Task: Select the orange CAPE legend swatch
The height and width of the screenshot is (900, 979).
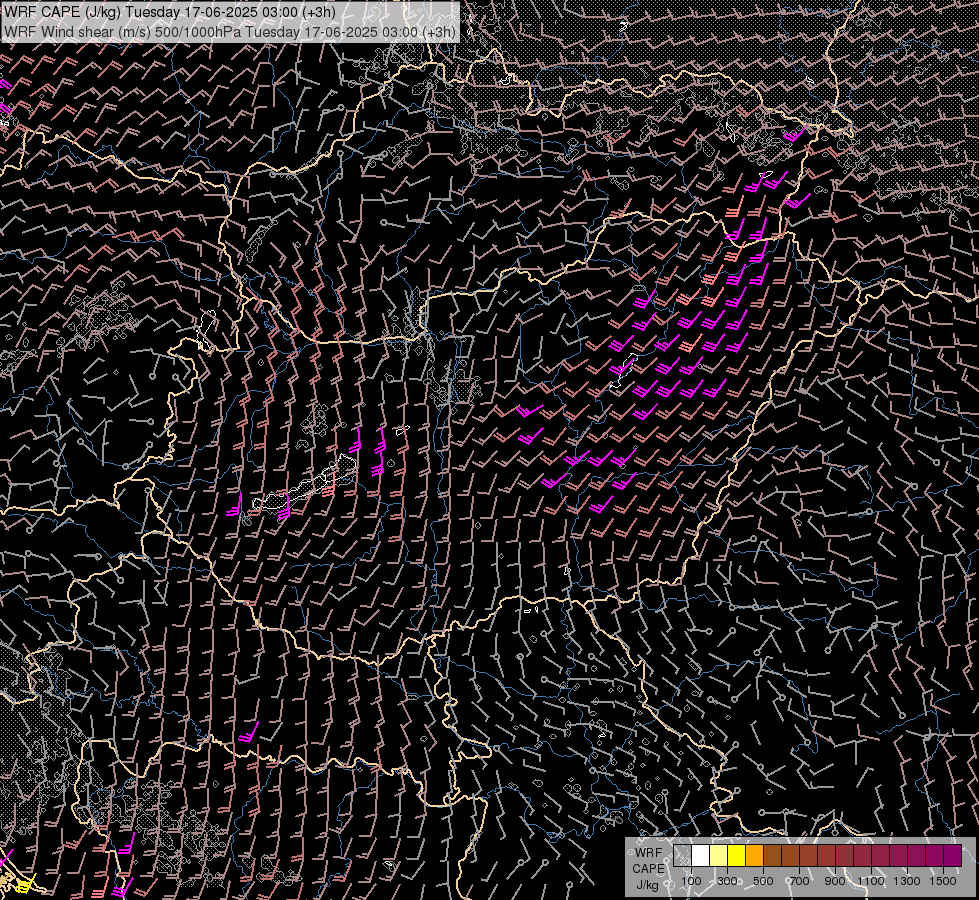Action: [x=754, y=856]
